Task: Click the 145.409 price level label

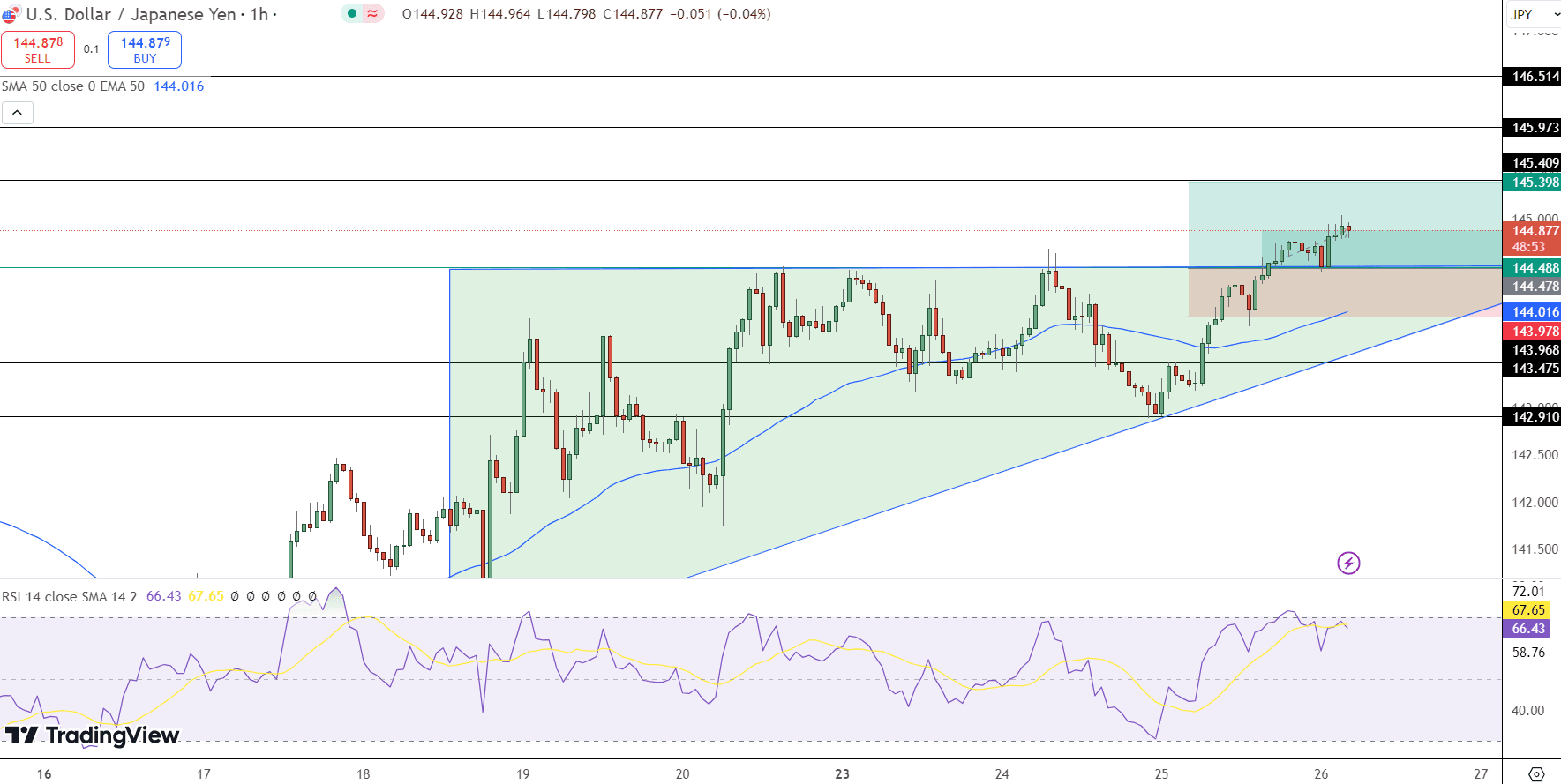Action: tap(1532, 163)
